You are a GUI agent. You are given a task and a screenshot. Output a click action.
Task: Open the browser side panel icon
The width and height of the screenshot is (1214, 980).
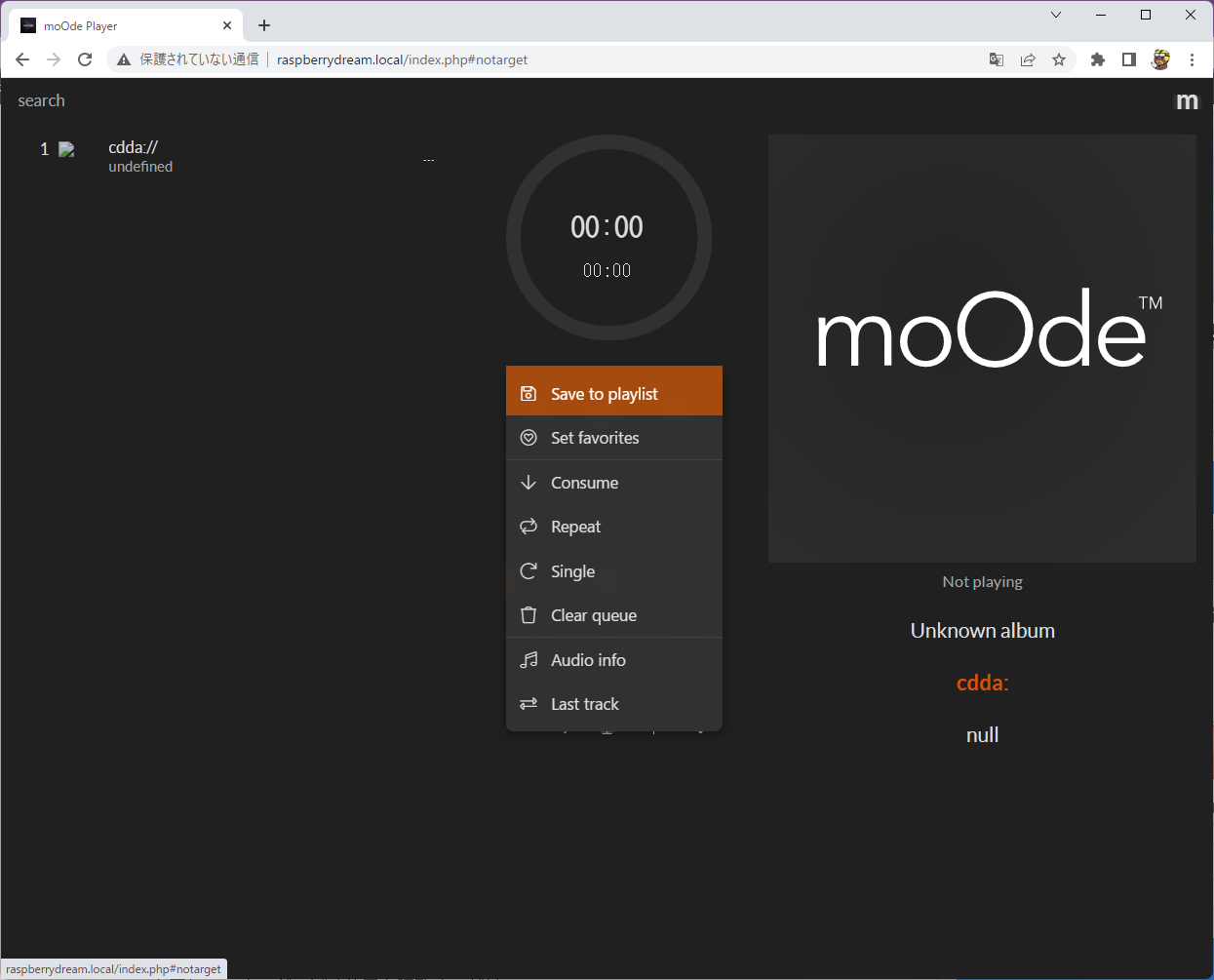[1129, 59]
